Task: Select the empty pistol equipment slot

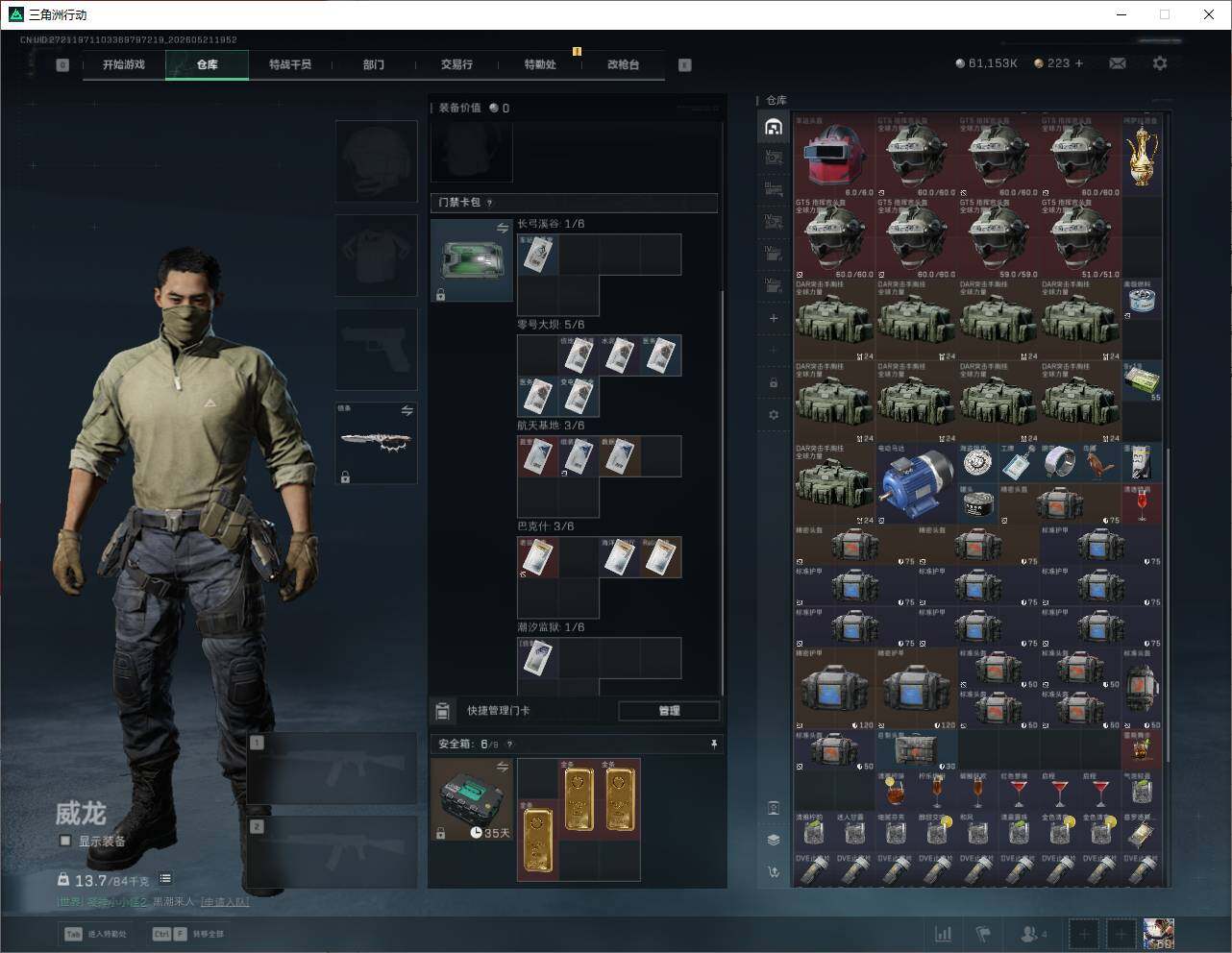Action: [x=376, y=349]
